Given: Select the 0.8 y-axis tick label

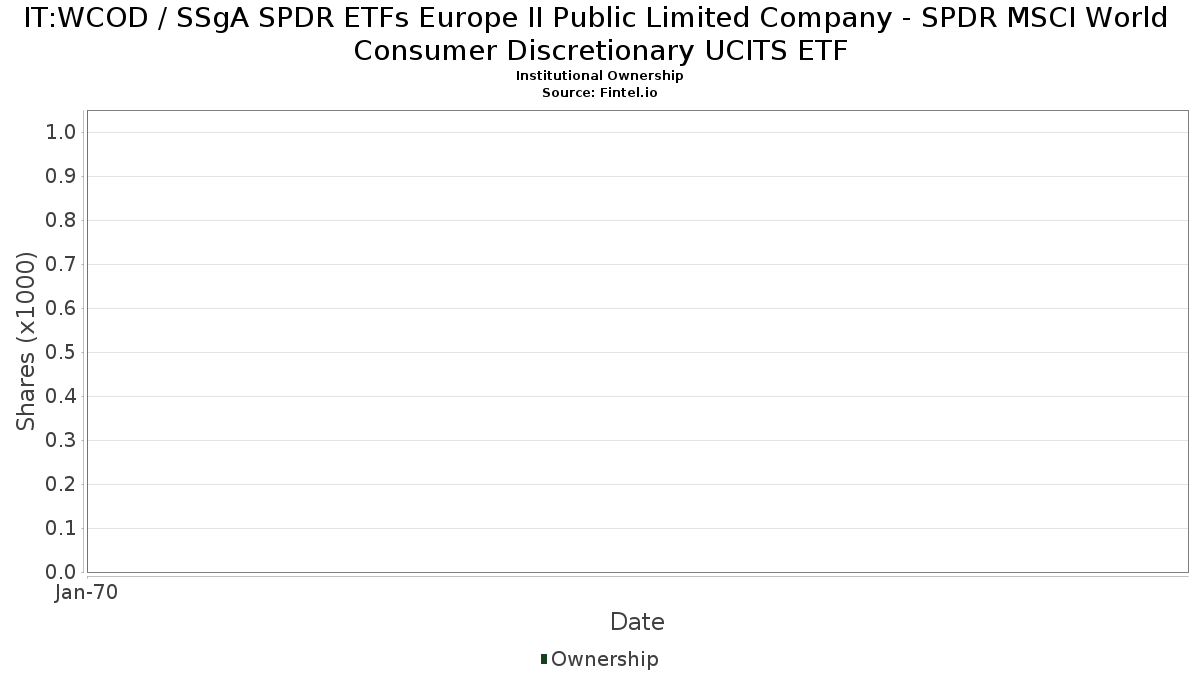Looking at the screenshot, I should [x=61, y=221].
